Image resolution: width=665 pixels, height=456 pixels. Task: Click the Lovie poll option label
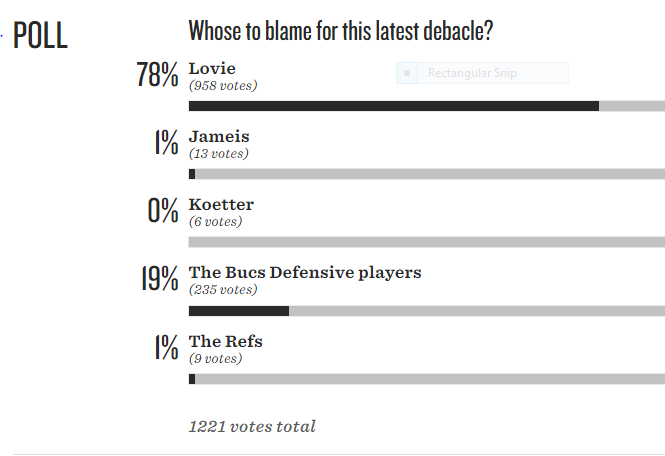coord(212,69)
